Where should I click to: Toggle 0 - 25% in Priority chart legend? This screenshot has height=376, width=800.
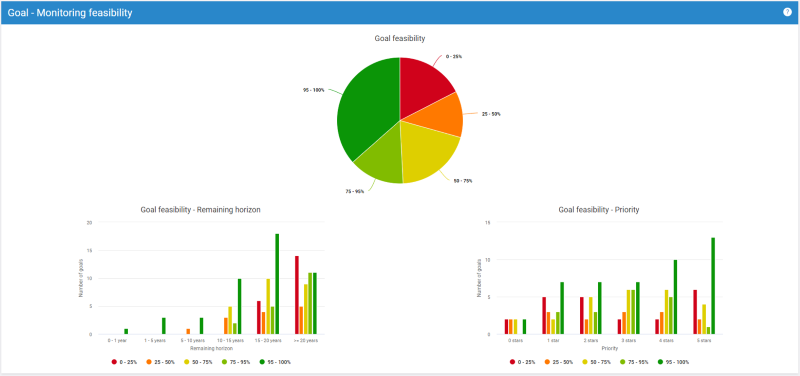coord(522,362)
